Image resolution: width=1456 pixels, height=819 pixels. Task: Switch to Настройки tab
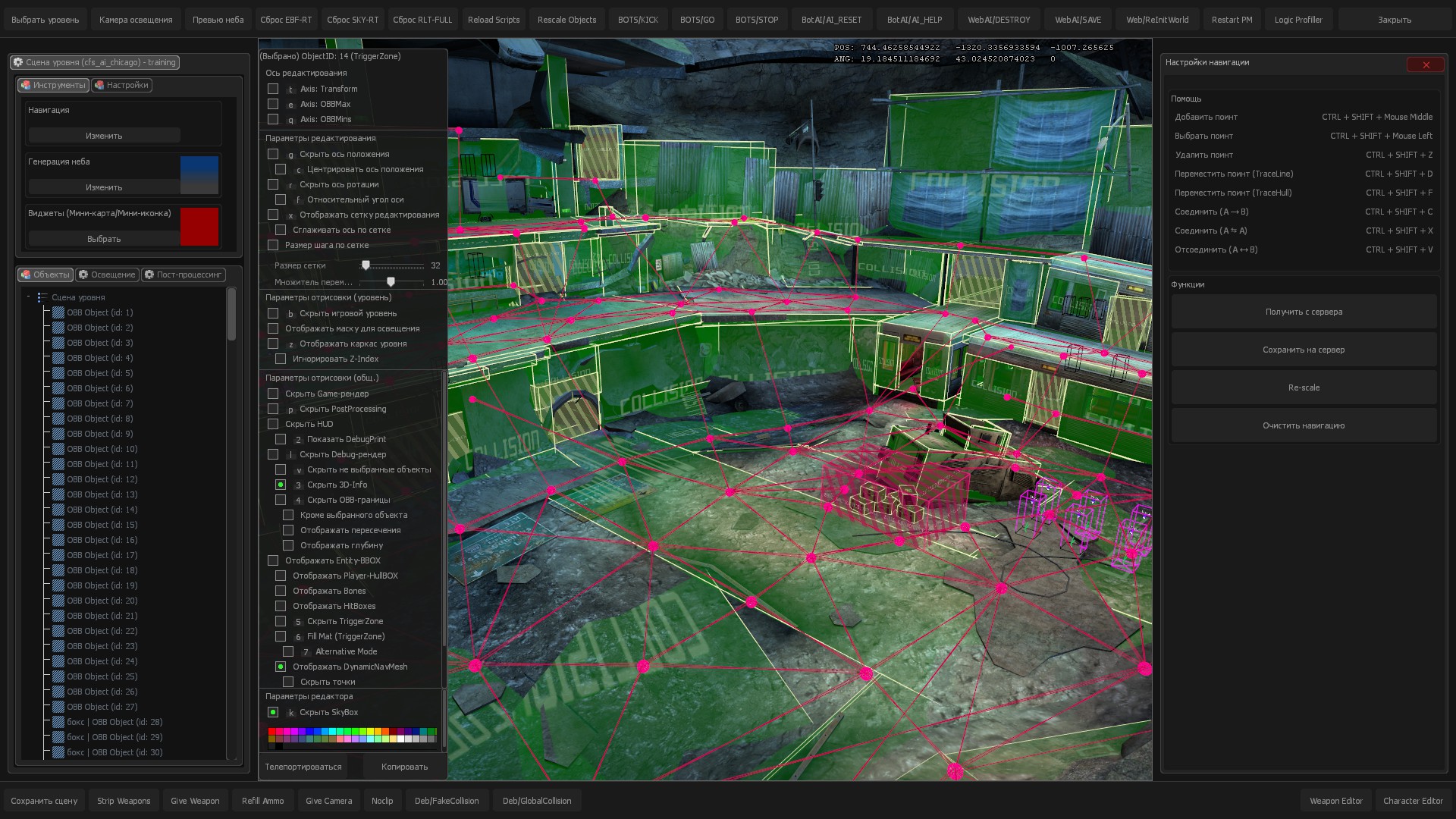(x=121, y=85)
